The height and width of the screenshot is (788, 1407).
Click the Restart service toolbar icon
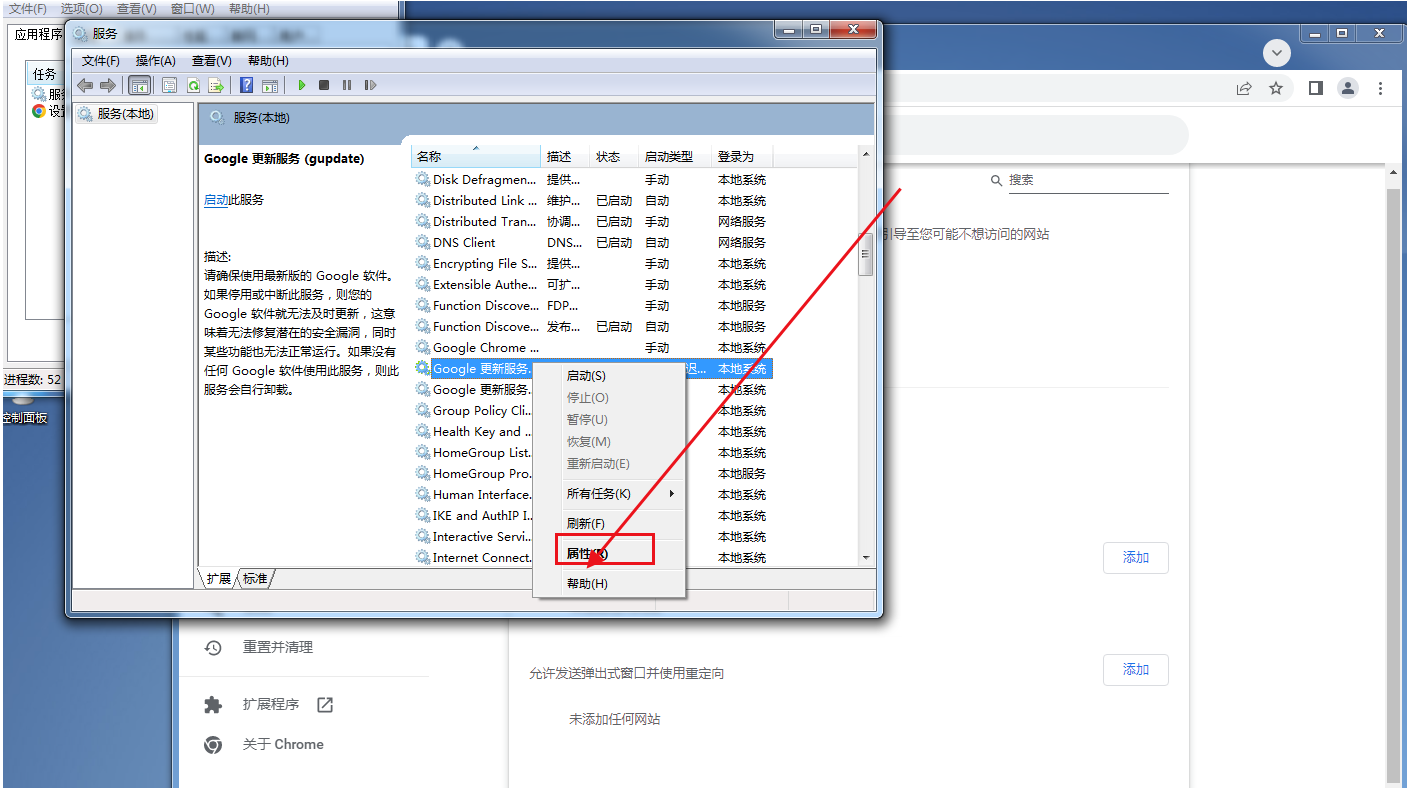click(370, 85)
